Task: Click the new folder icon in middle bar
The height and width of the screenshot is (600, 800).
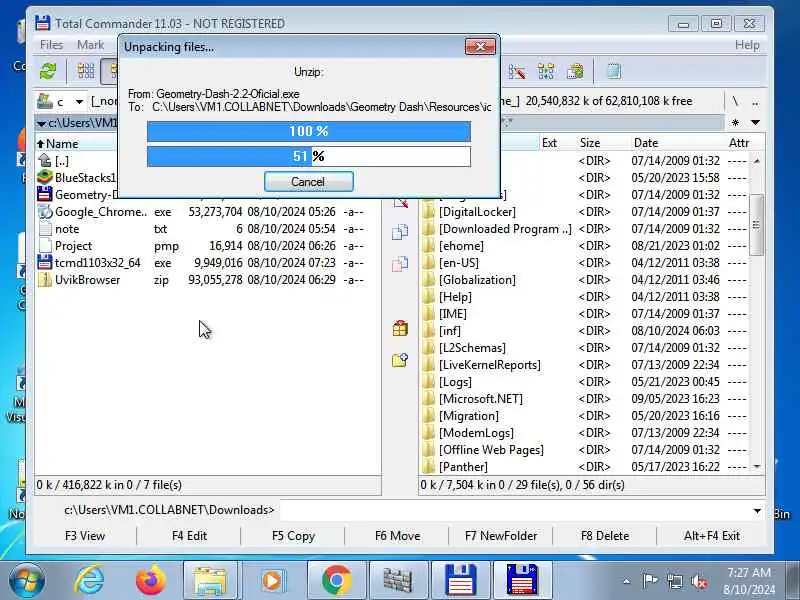Action: tap(400, 361)
